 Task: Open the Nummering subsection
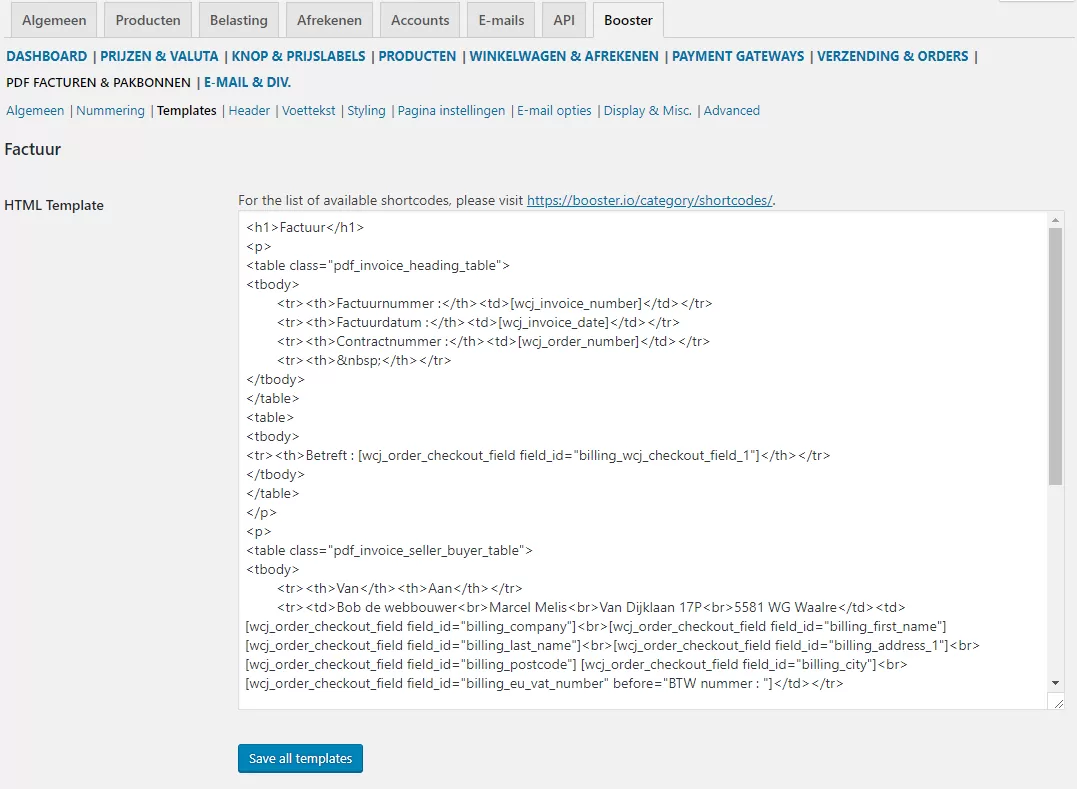tap(110, 110)
